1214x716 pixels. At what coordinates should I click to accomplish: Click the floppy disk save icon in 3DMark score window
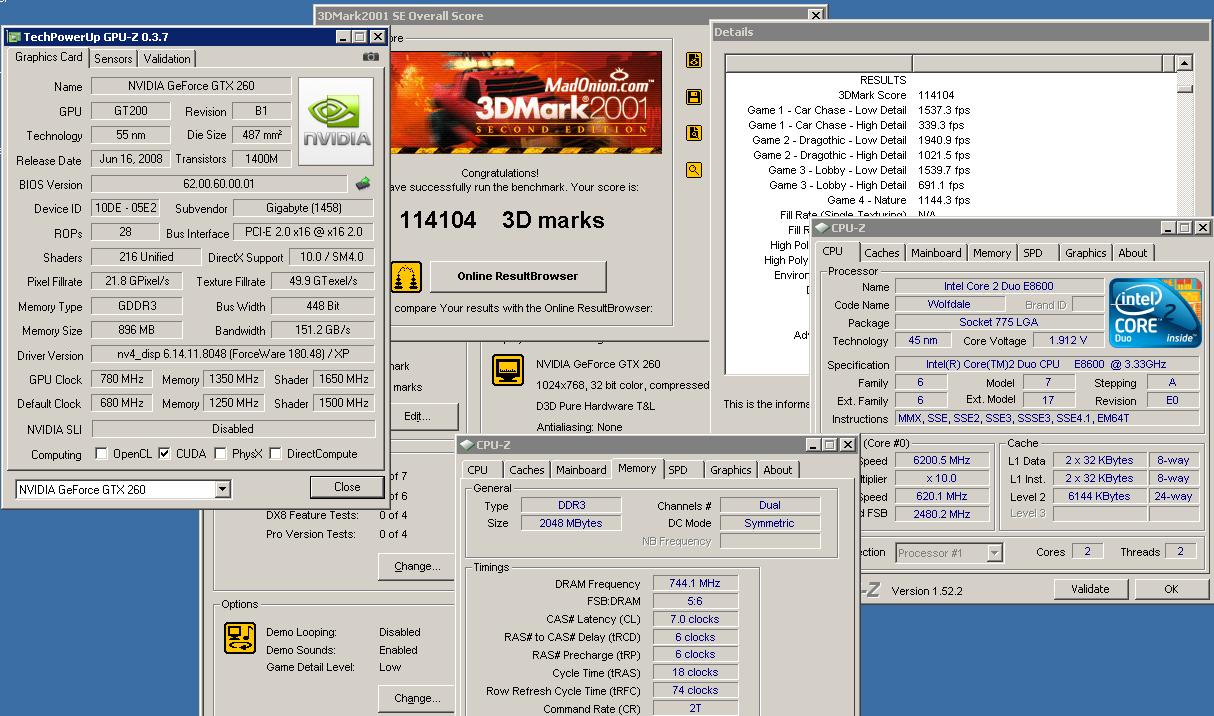[694, 97]
